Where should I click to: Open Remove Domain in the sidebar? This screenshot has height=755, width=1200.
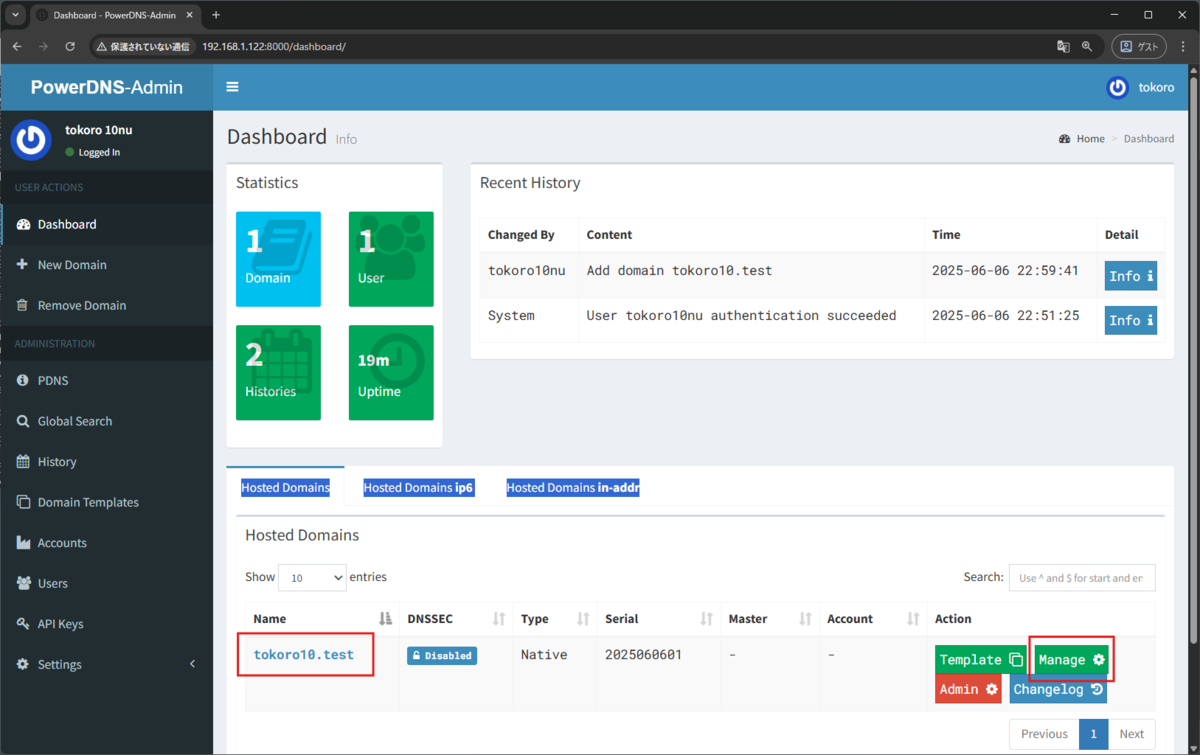[x=106, y=305]
